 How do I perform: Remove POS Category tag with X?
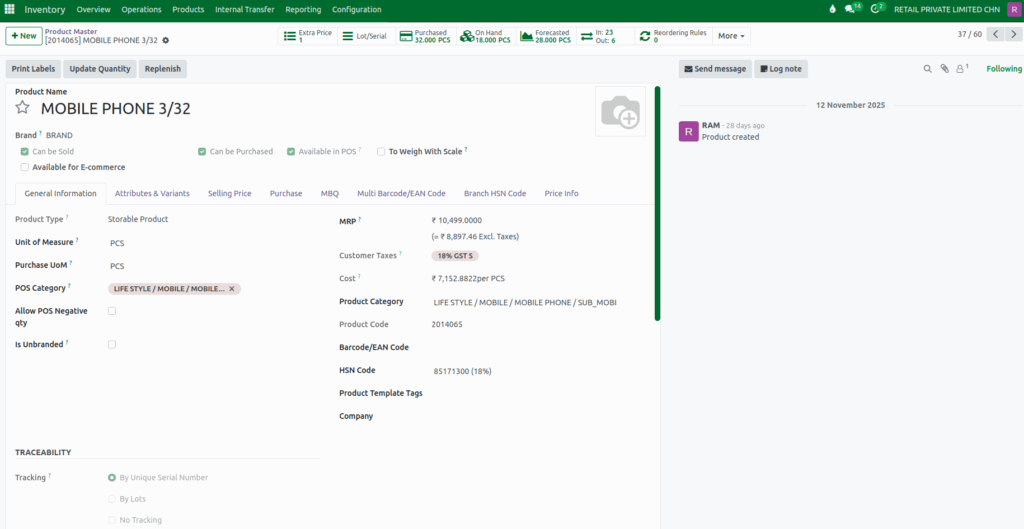click(231, 289)
